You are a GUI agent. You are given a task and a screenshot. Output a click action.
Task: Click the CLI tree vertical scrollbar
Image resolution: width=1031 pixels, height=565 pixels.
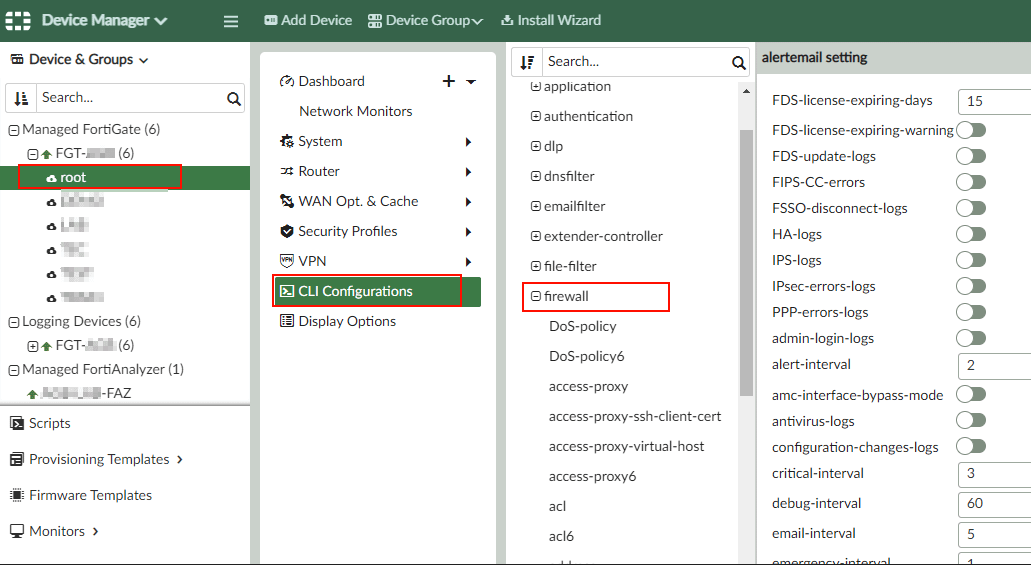746,263
